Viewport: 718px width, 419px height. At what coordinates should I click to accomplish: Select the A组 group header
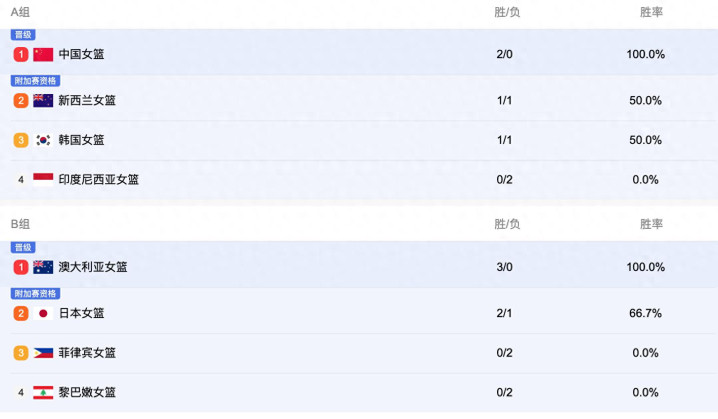(x=20, y=12)
